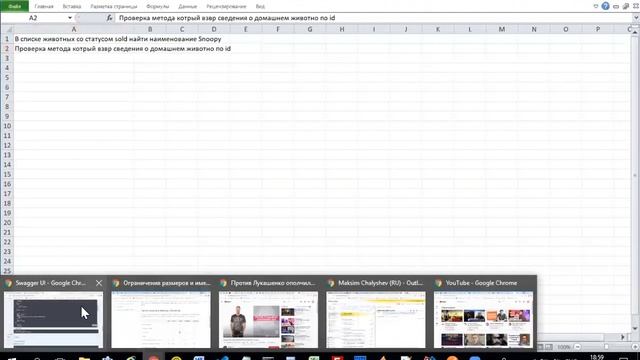Open Против Лукашенко Chrome window thumbnail
The height and width of the screenshot is (360, 640).
[x=268, y=319]
